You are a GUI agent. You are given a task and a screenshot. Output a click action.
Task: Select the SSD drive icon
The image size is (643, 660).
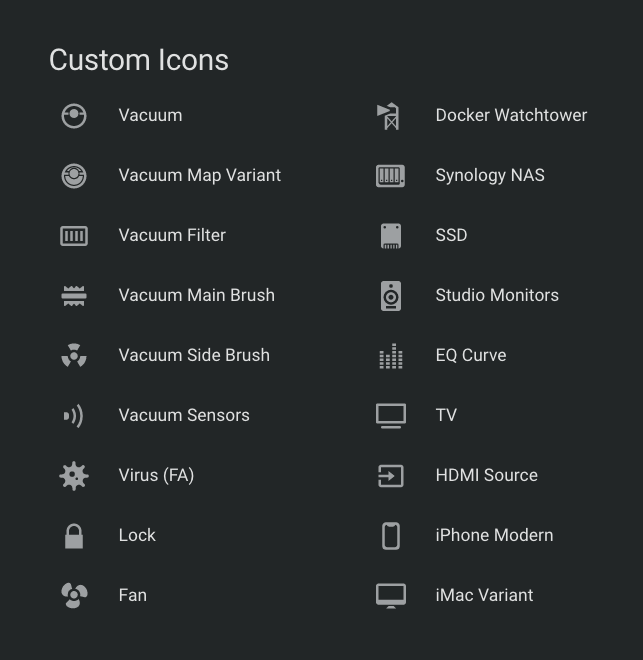pos(391,236)
